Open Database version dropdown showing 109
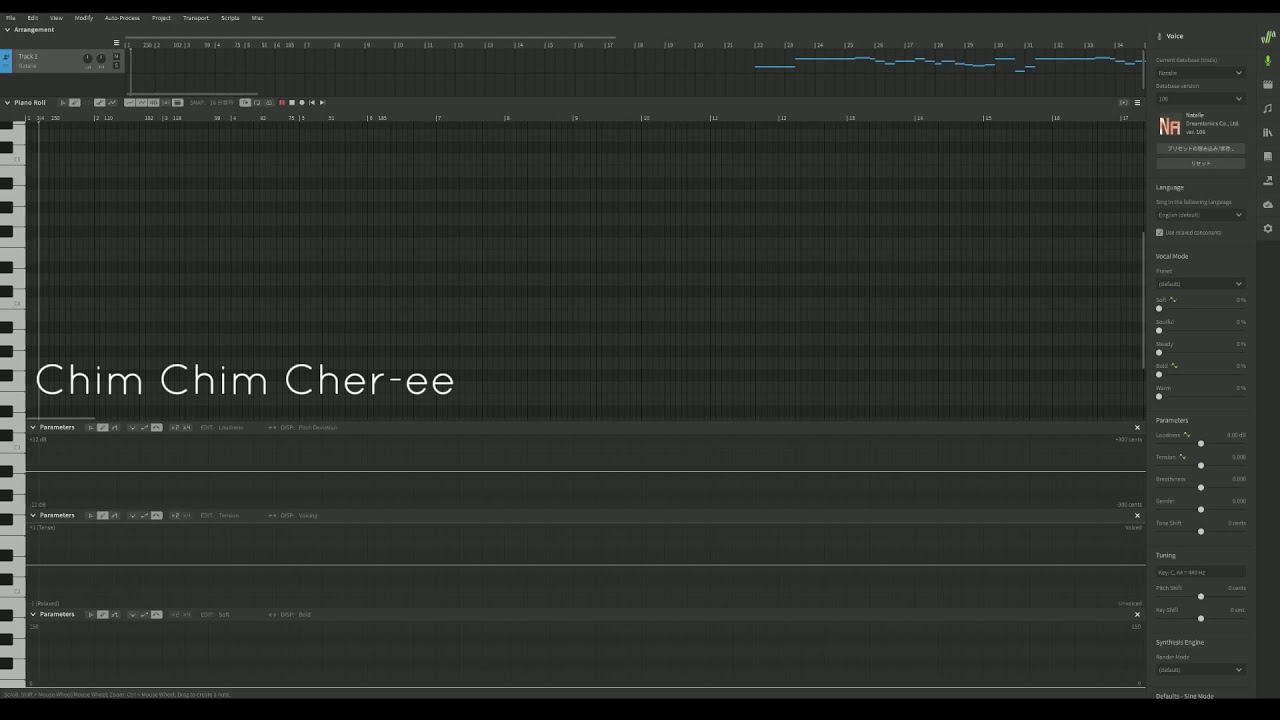The image size is (1280, 720). click(x=1200, y=98)
